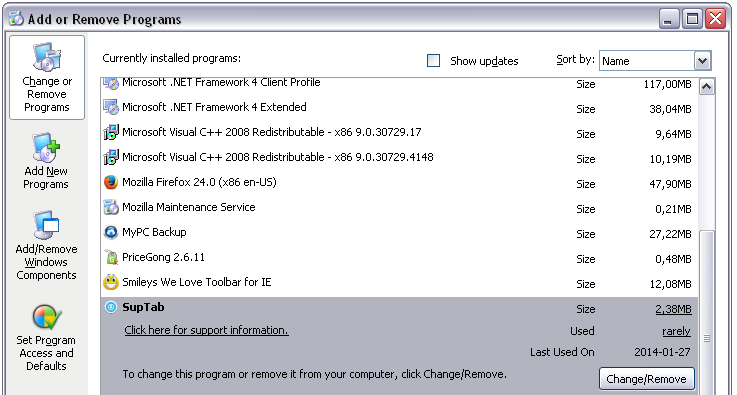
Task: Select Microsoft .NET Framework 4 Extended entry
Action: tap(400, 108)
